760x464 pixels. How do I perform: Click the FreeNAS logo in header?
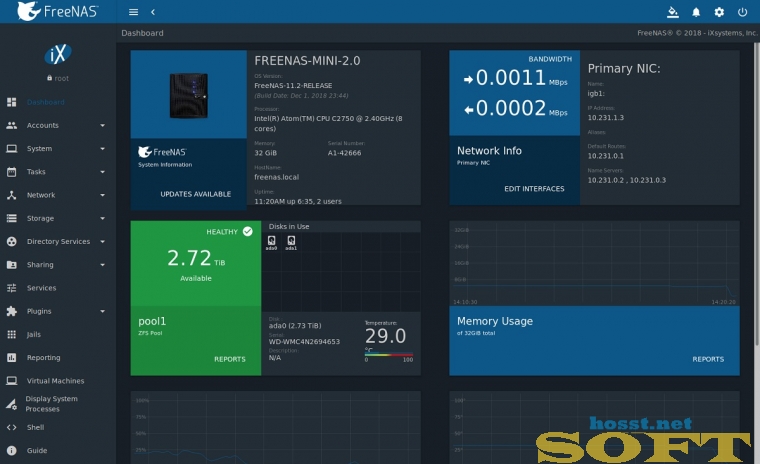click(58, 11)
